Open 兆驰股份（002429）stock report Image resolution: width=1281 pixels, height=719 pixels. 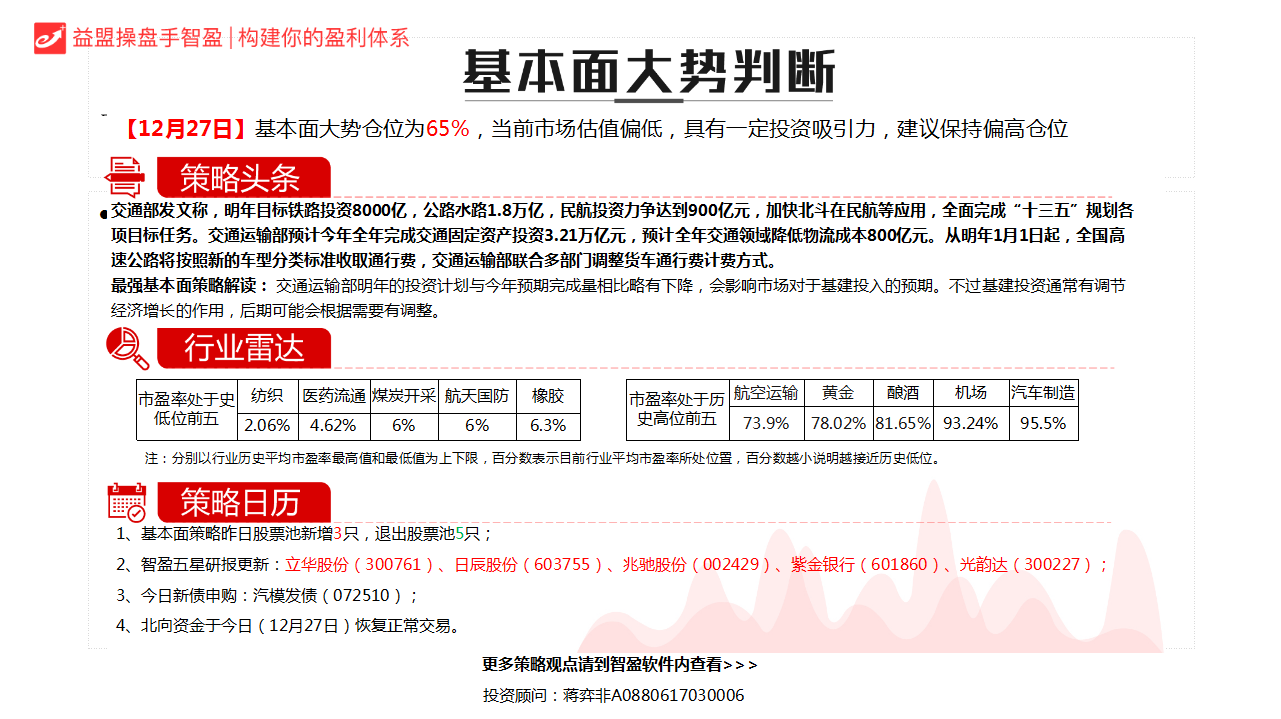(x=697, y=565)
